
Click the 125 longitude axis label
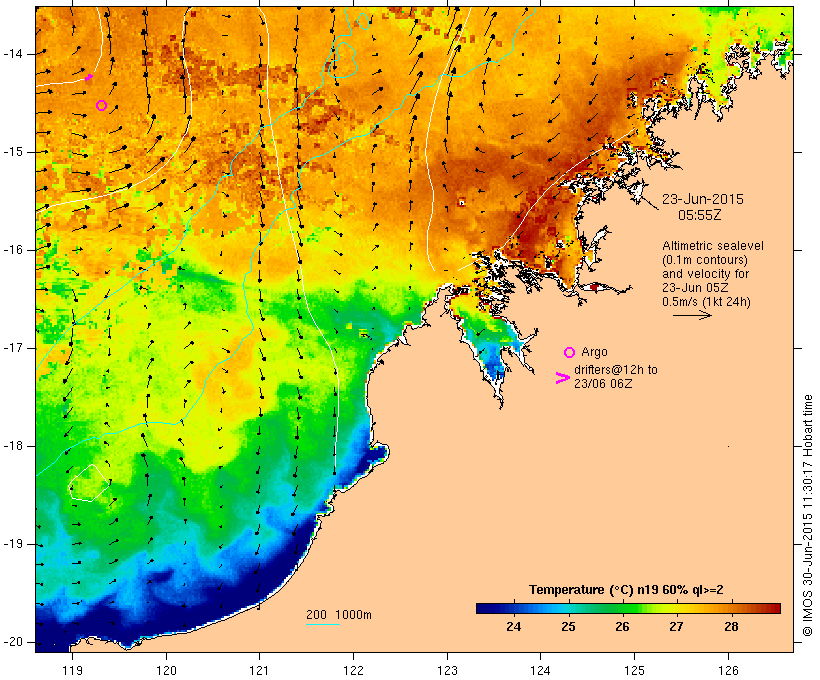[634, 671]
